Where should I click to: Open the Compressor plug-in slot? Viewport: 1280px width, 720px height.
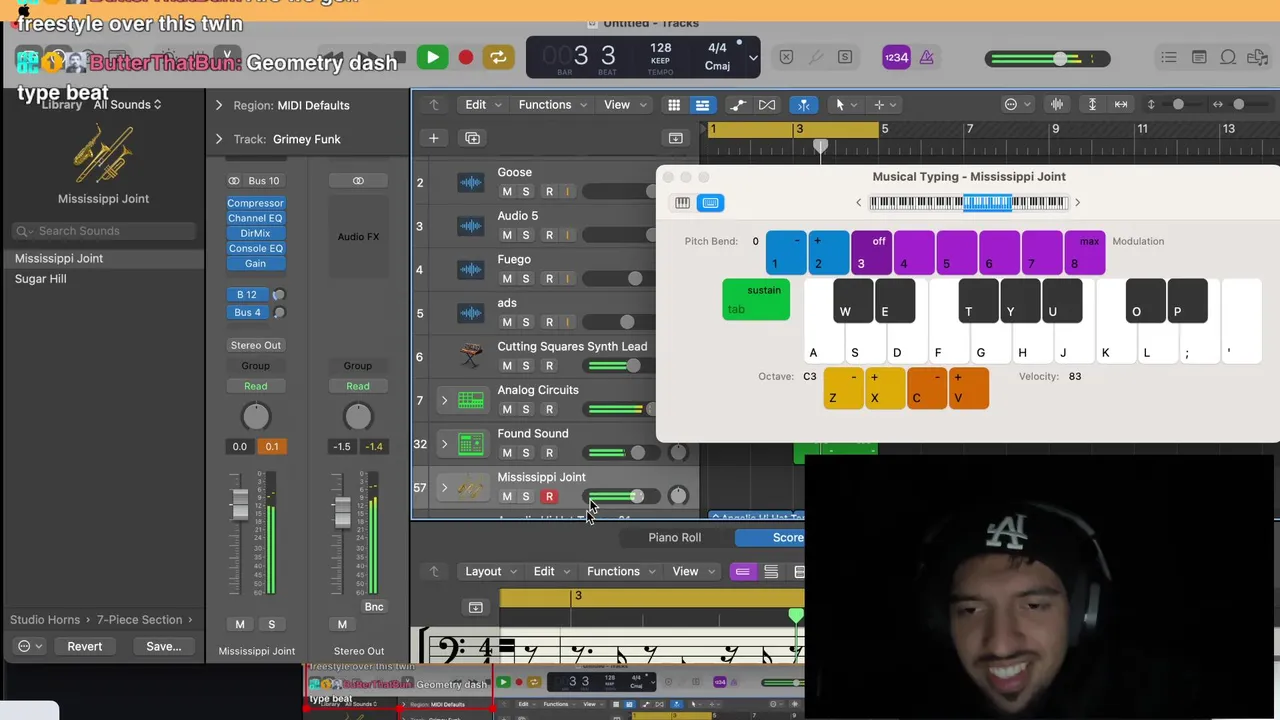255,203
